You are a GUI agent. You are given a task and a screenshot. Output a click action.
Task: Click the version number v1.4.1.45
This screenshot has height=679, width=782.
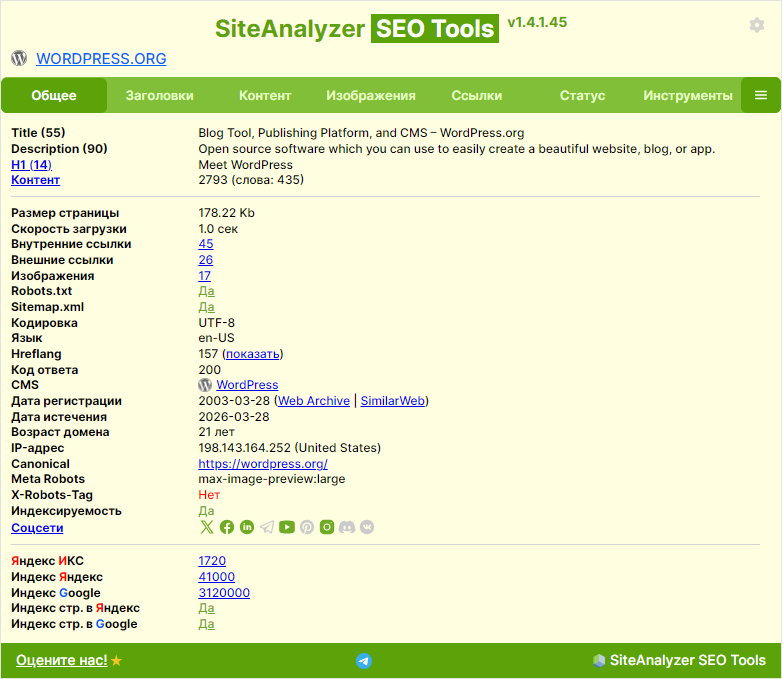[537, 22]
